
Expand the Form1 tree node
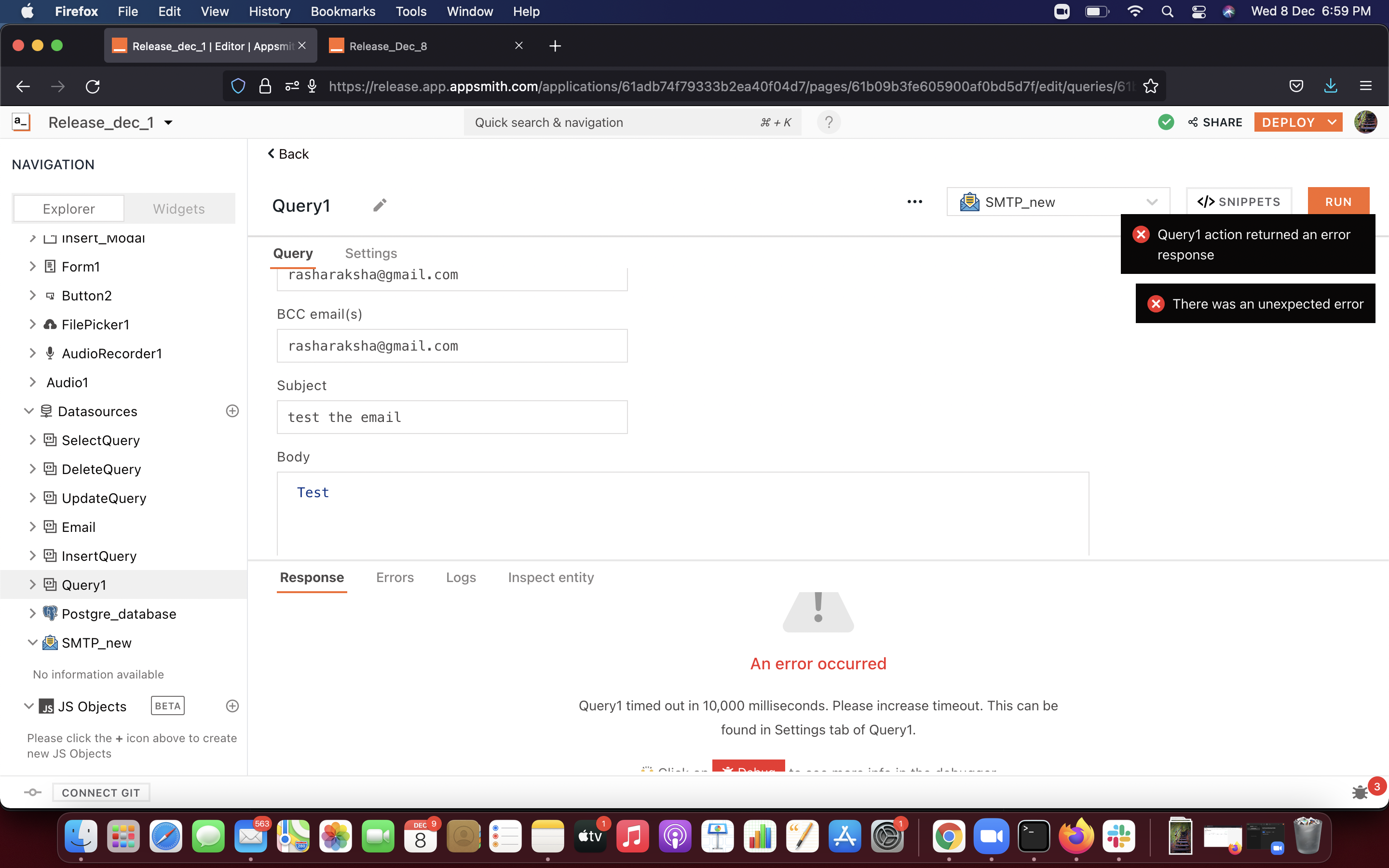(x=33, y=266)
